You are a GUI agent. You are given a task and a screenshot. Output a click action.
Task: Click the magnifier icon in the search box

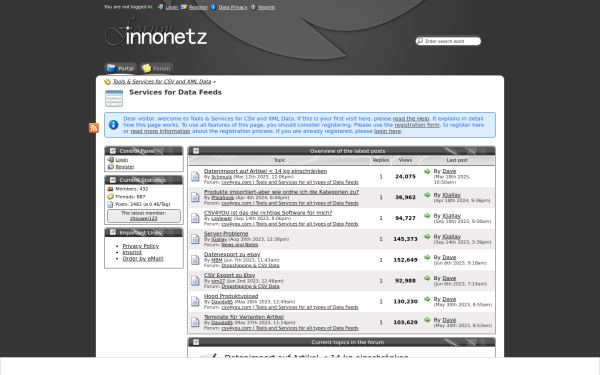point(420,41)
